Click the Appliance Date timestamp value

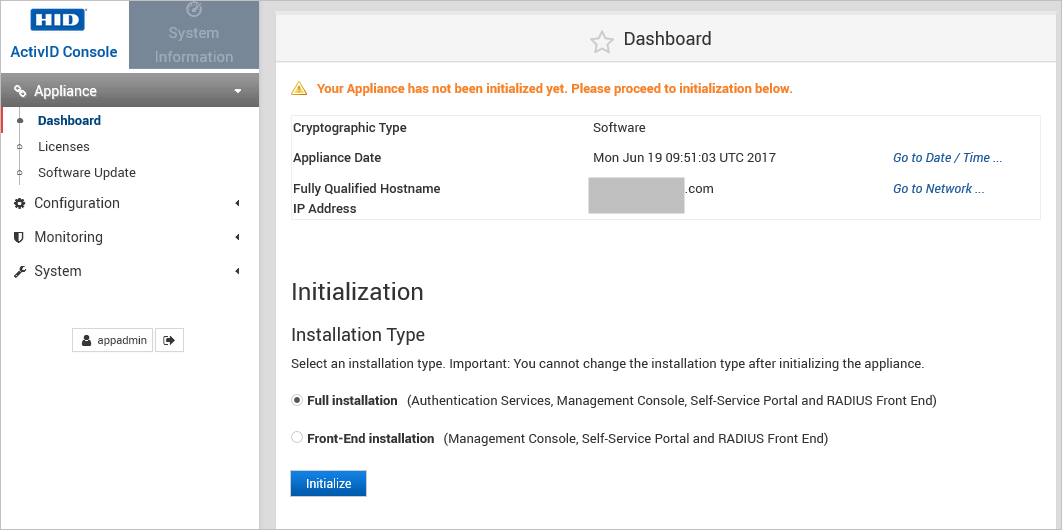(684, 158)
